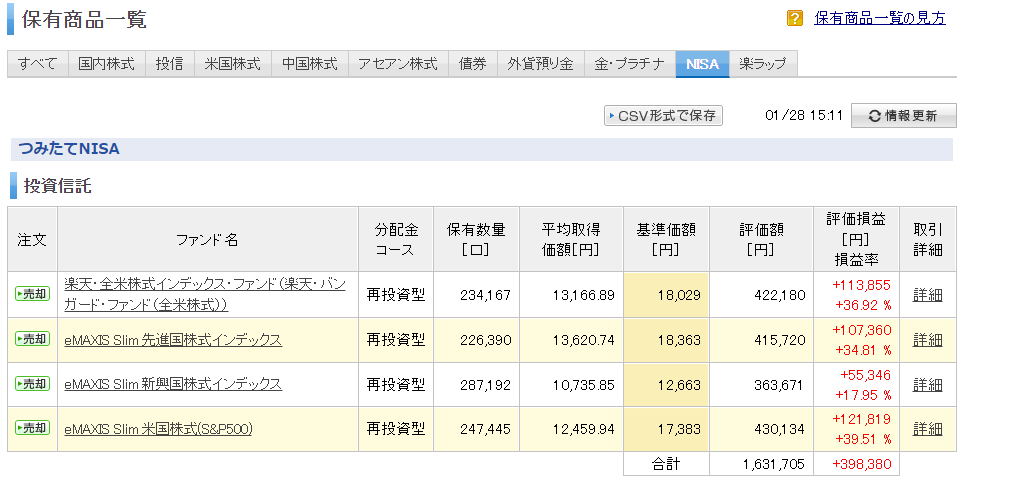Image resolution: width=1016 pixels, height=482 pixels.
Task: Click the 取引詳細 column header
Action: (x=928, y=239)
